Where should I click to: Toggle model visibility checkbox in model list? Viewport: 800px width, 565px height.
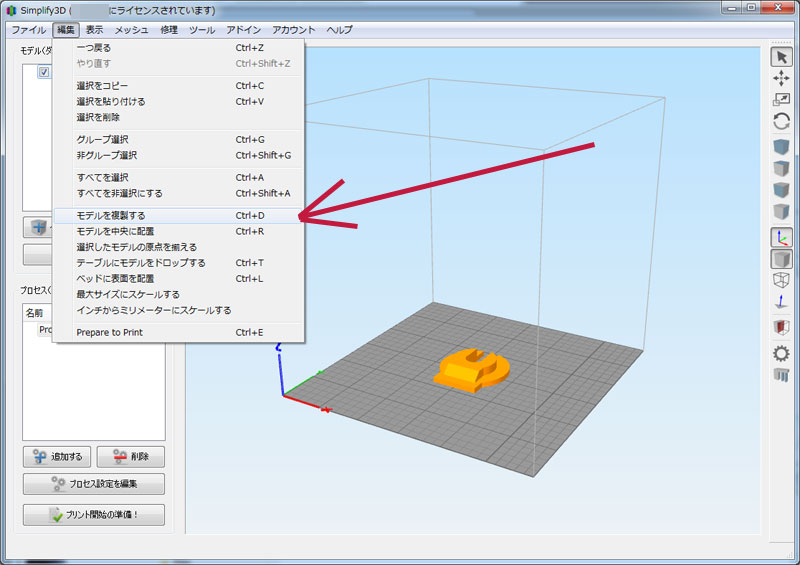tap(44, 72)
